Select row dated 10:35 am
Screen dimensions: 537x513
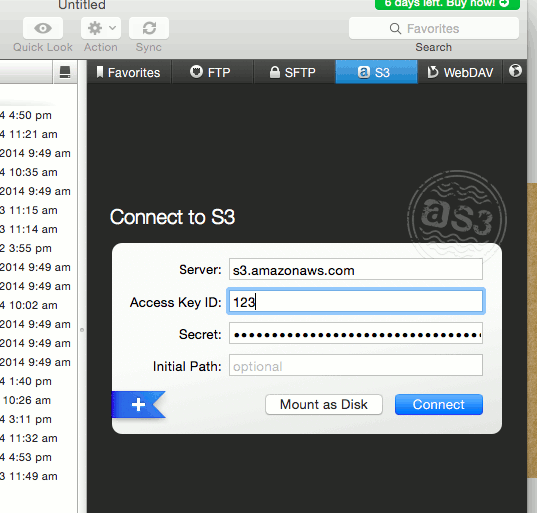tap(38, 172)
